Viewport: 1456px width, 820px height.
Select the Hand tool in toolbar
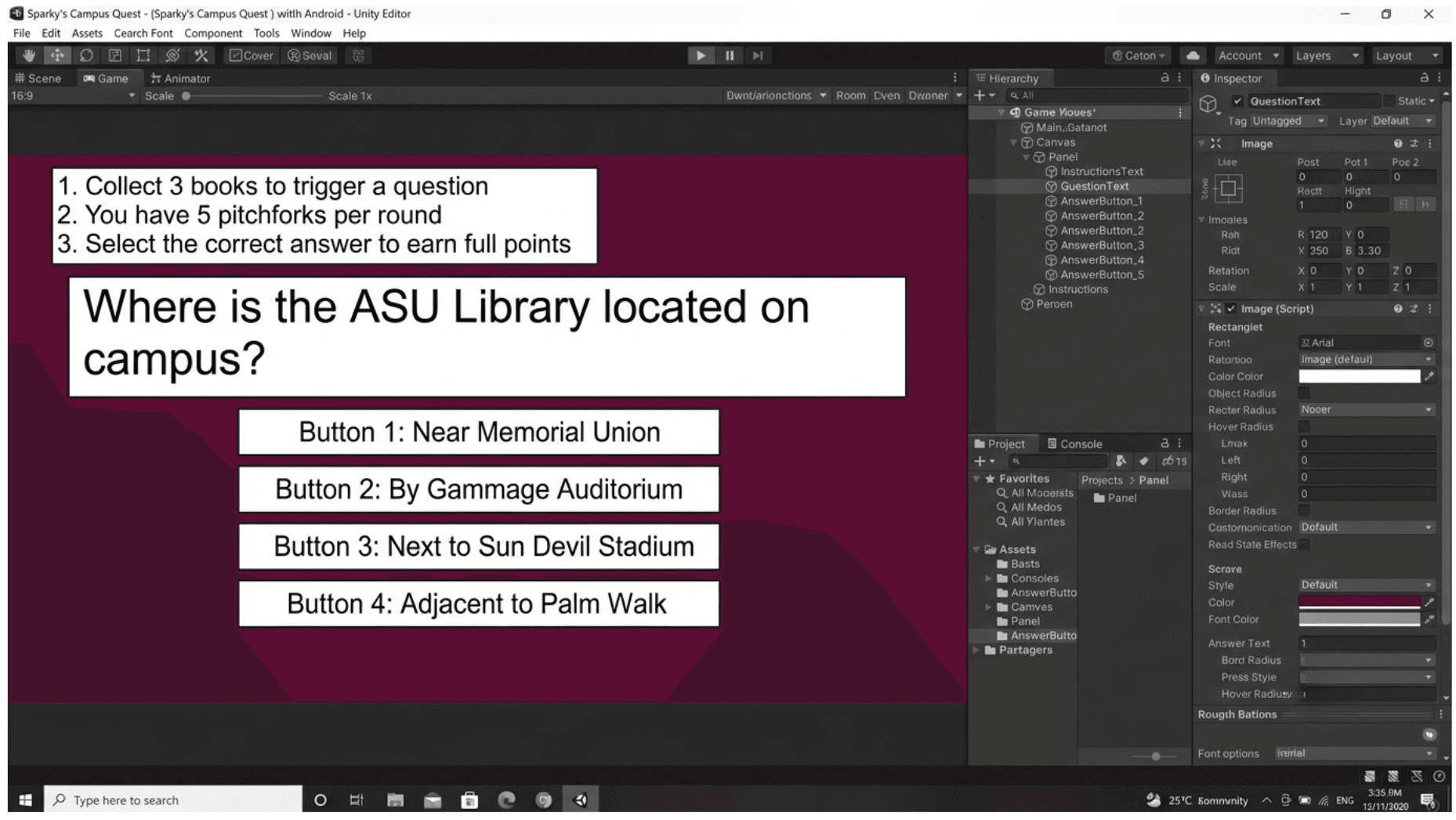tap(29, 56)
